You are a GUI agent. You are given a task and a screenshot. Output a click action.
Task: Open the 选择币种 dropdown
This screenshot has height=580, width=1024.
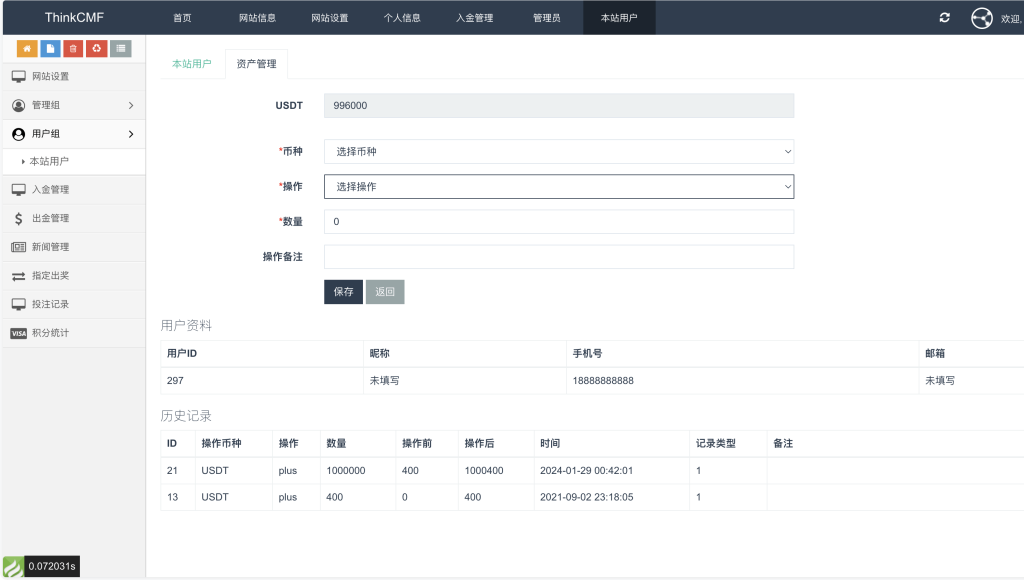(556, 151)
